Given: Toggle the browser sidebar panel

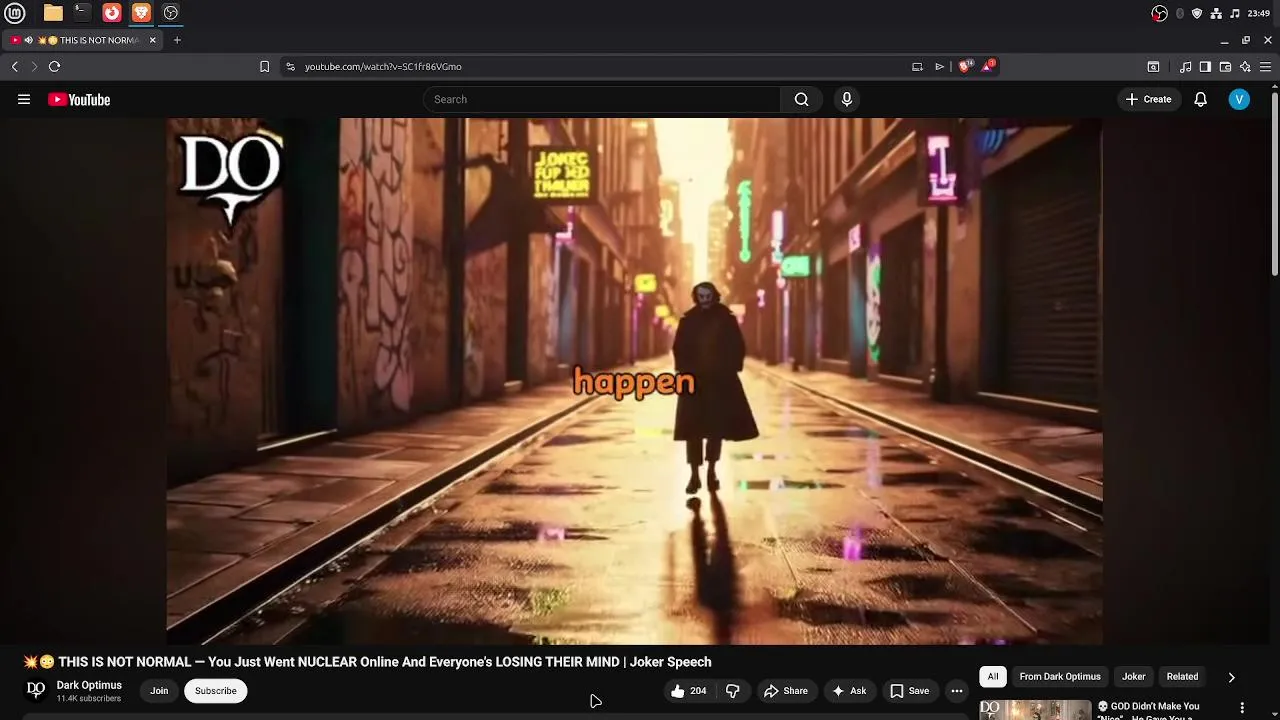Looking at the screenshot, I should pos(1205,67).
